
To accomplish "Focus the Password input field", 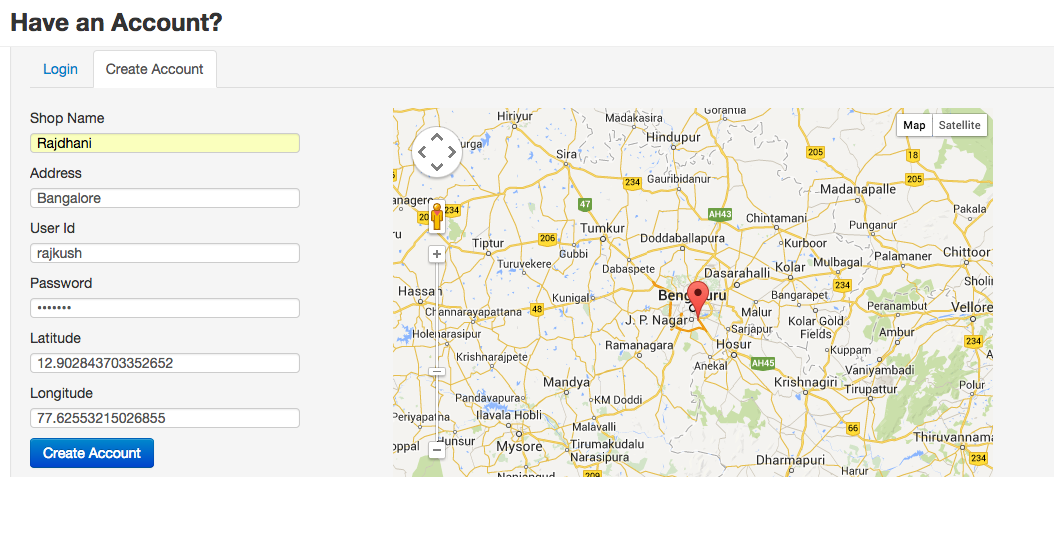I will [x=165, y=308].
